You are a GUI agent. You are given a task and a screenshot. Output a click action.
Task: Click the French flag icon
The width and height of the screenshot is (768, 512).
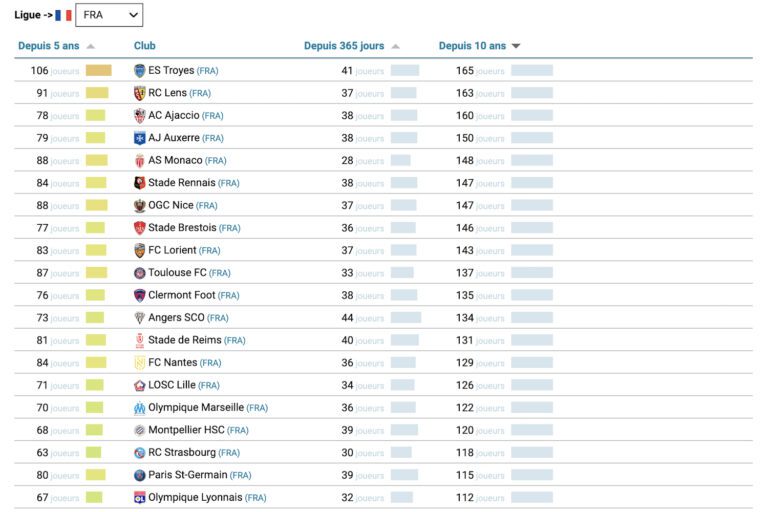tap(63, 15)
